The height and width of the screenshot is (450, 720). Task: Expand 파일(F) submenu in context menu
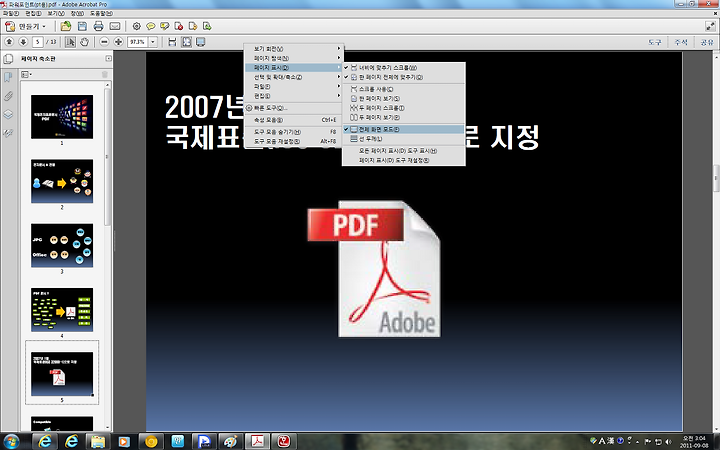(294, 86)
